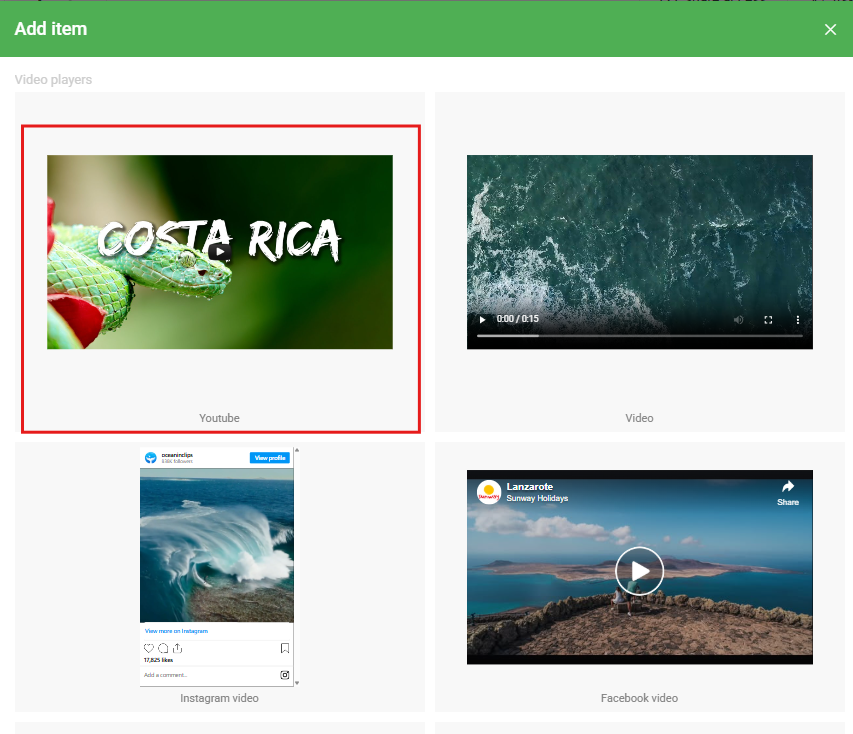Click View profile on the Instagram post
853x734 pixels.
270,458
